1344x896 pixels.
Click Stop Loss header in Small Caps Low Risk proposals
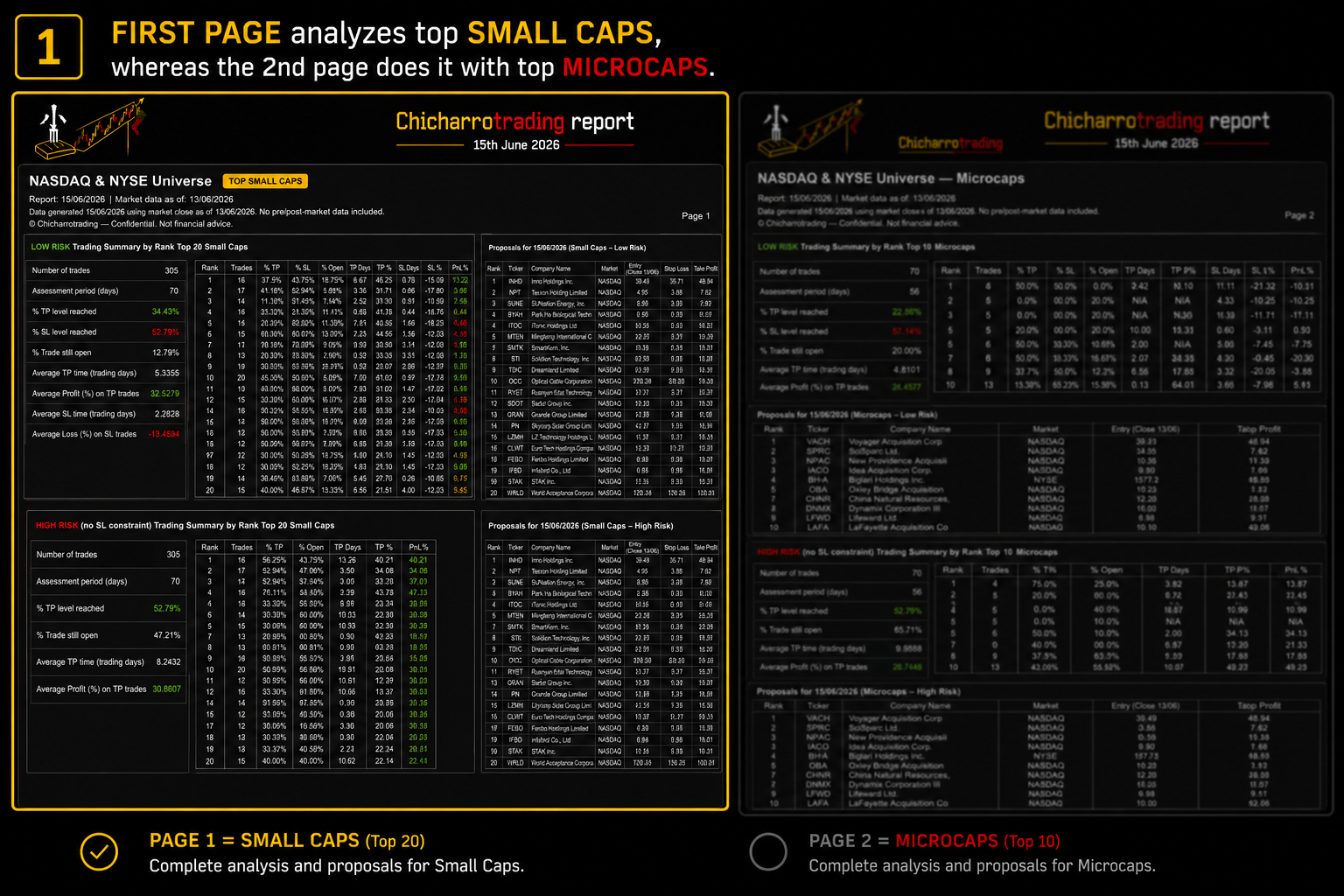[676, 269]
